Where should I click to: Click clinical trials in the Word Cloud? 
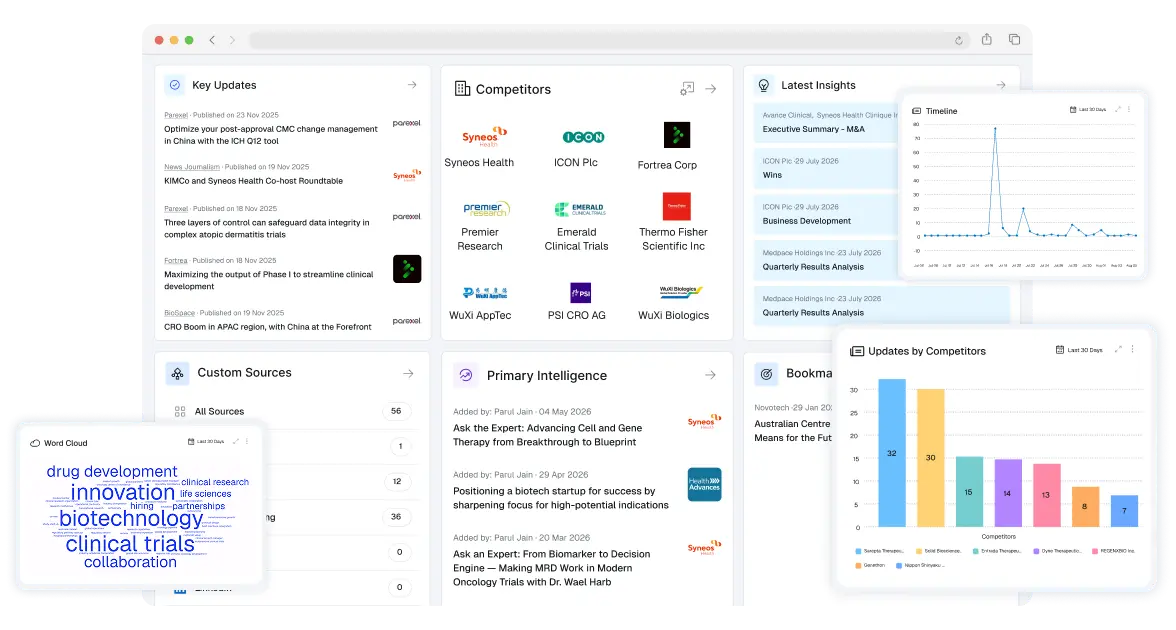130,544
